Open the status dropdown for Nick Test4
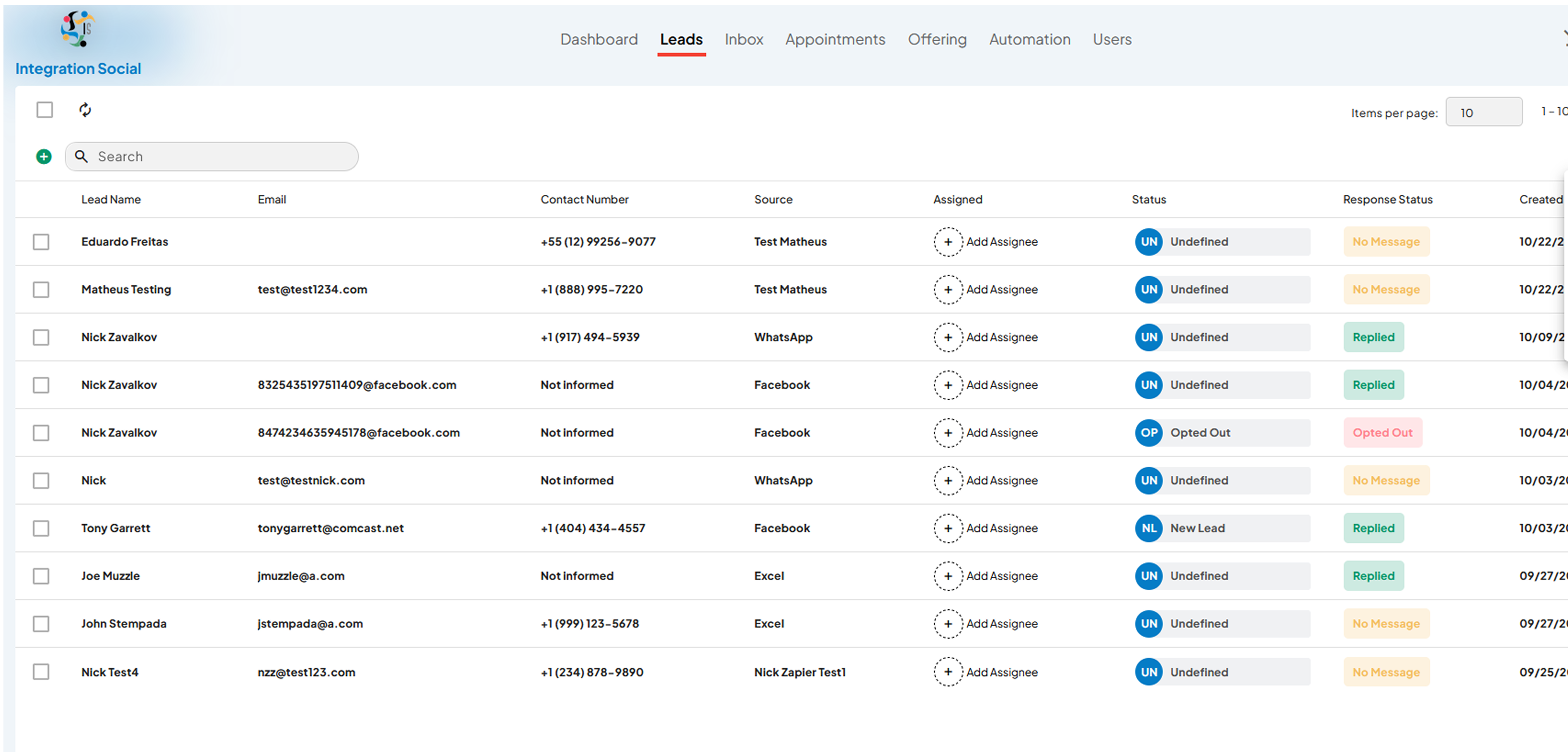This screenshot has width=1568, height=752. 1222,672
